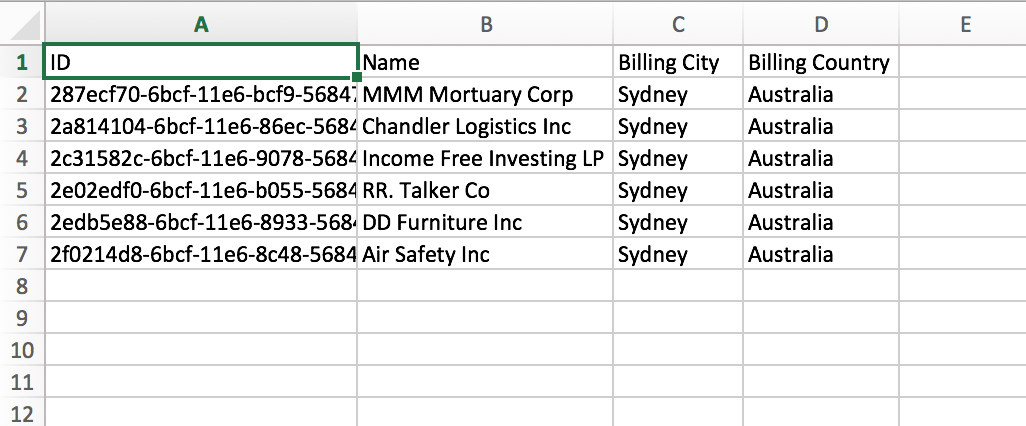Click the Air Safety Inc cell

click(x=486, y=254)
